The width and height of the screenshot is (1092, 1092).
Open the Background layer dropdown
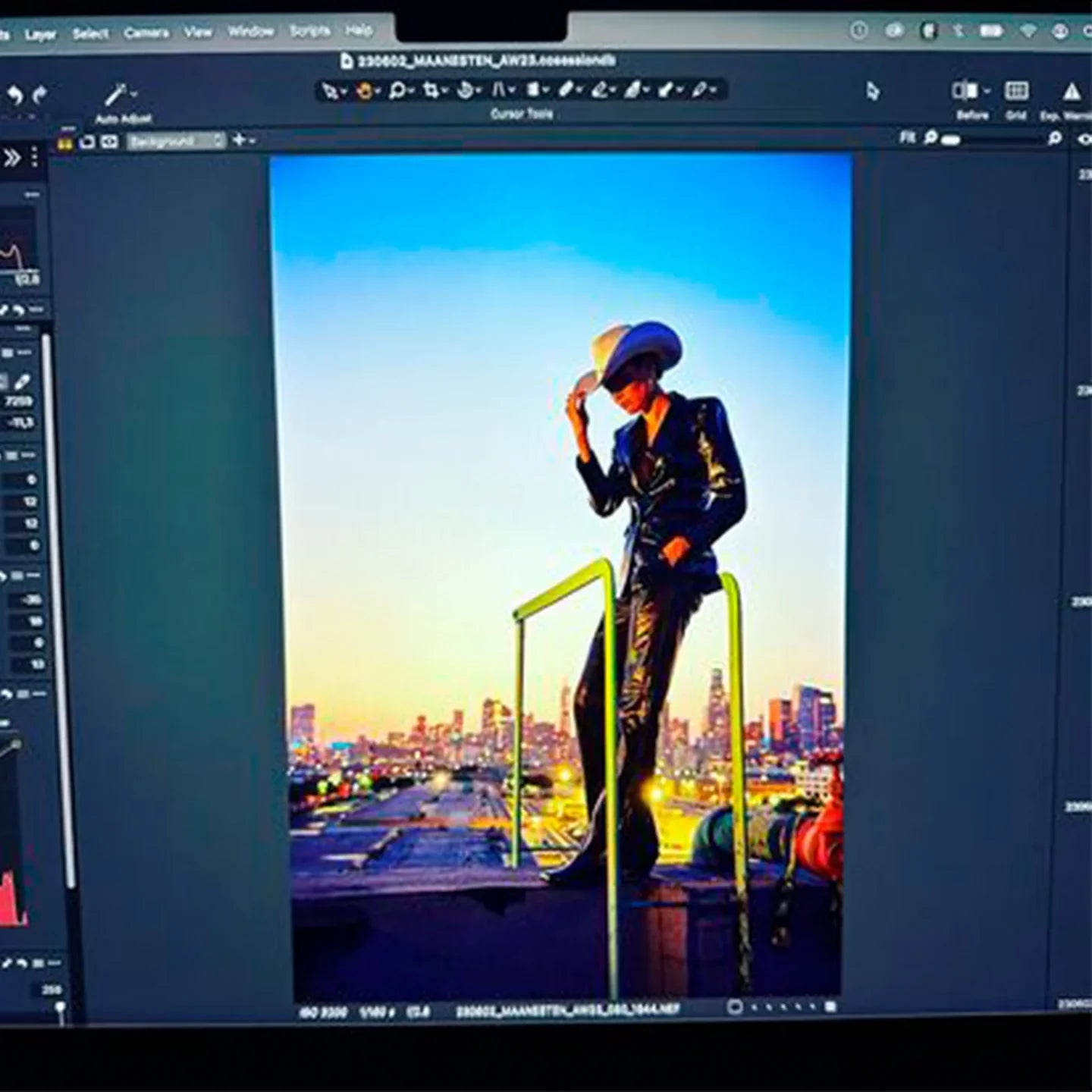176,141
